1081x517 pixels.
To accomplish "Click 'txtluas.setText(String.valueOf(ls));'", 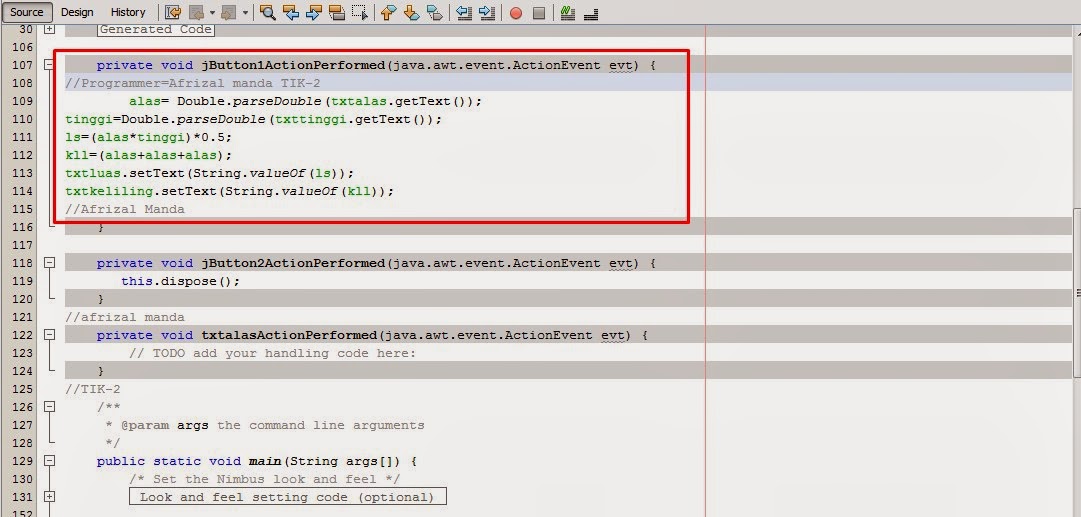I will [x=210, y=173].
